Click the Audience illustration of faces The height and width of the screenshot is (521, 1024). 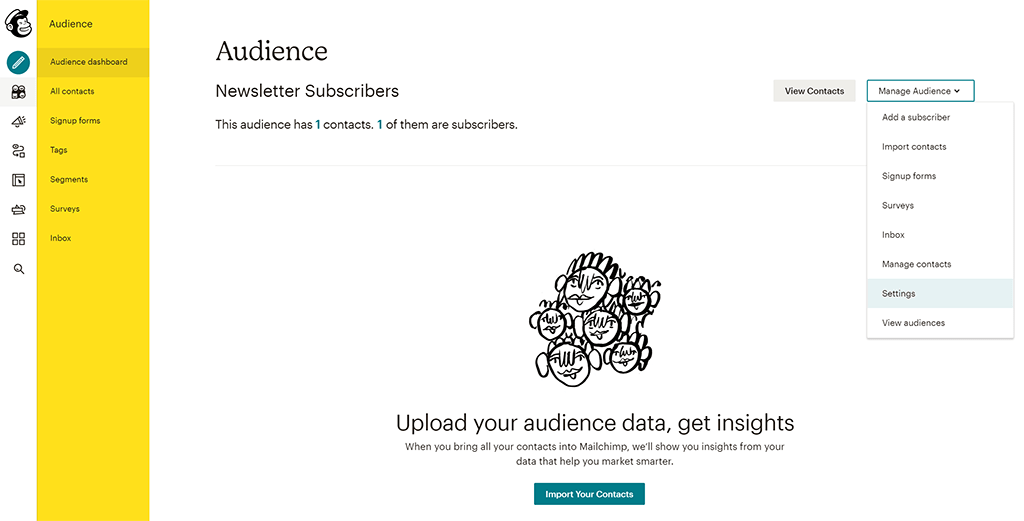tap(590, 318)
